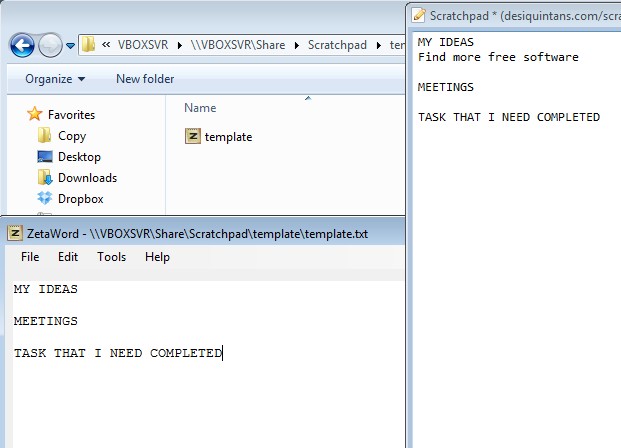Click the Desktop monitor icon
The height and width of the screenshot is (448, 621).
[x=45, y=156]
